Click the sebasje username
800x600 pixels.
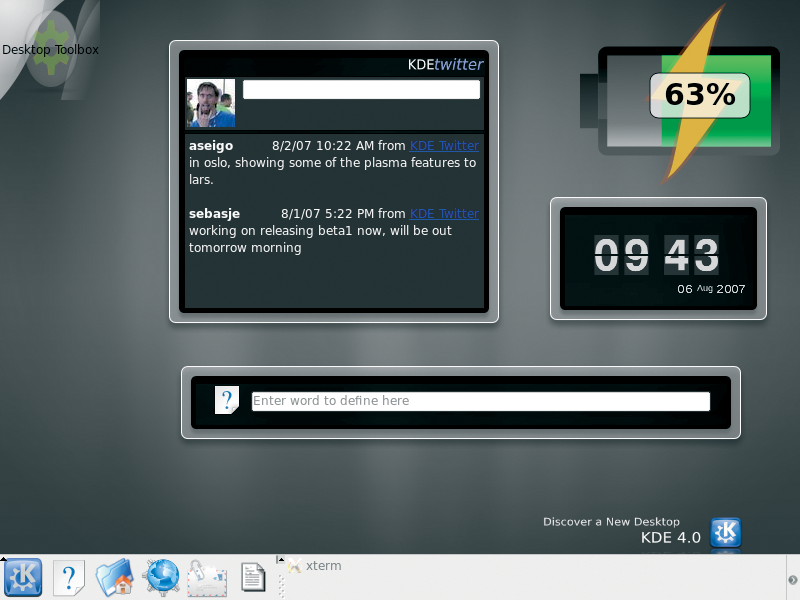(214, 214)
